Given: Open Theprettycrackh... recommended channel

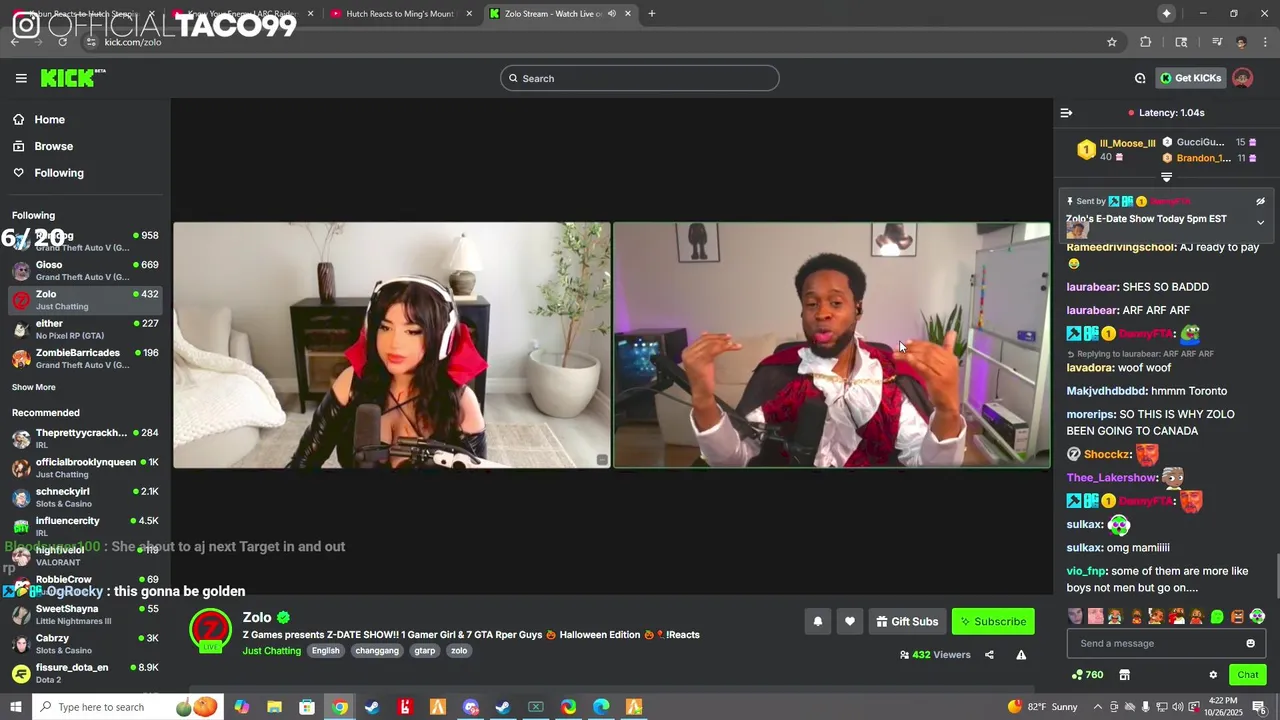Looking at the screenshot, I should [85, 439].
